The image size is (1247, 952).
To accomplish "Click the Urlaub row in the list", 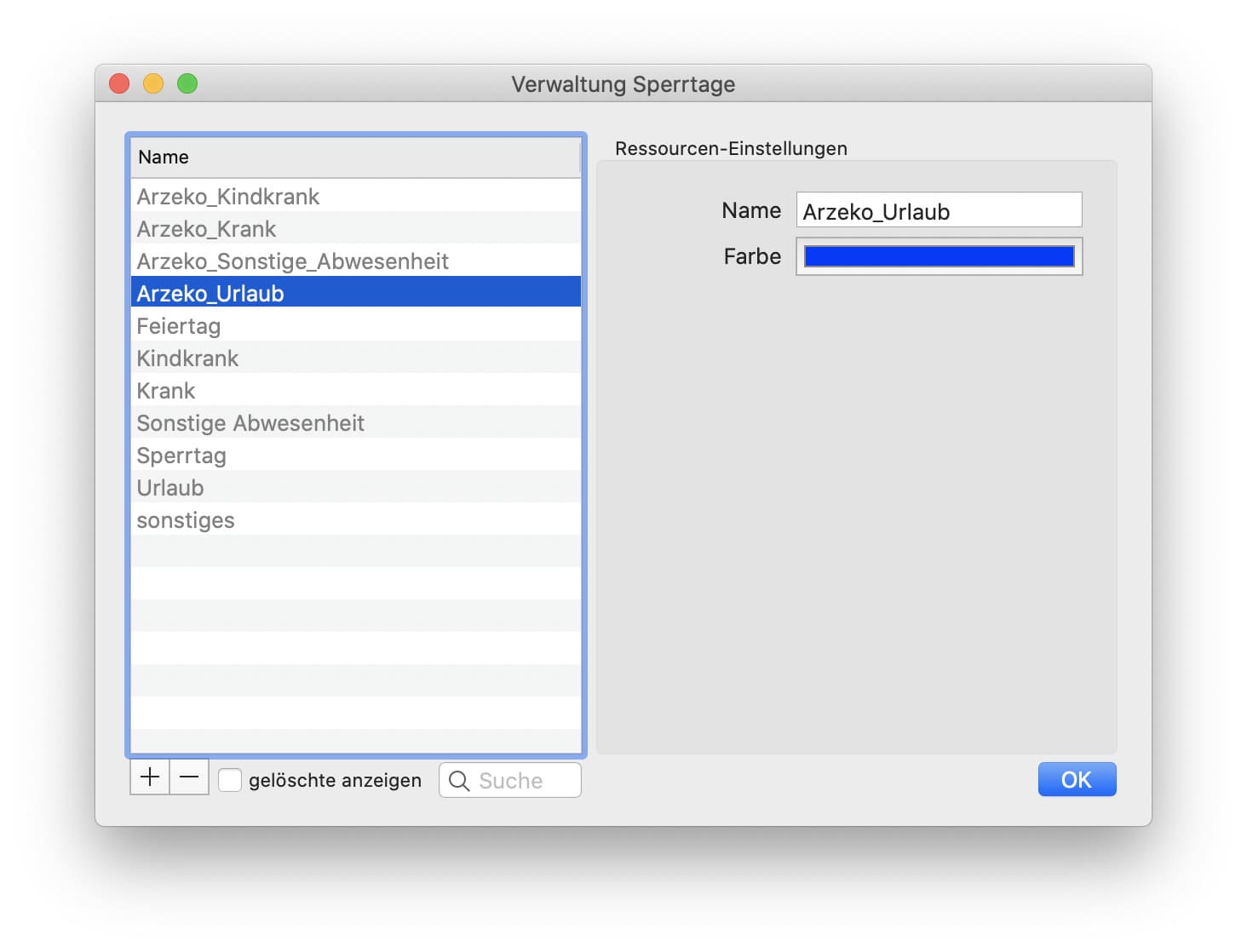I will click(x=355, y=487).
